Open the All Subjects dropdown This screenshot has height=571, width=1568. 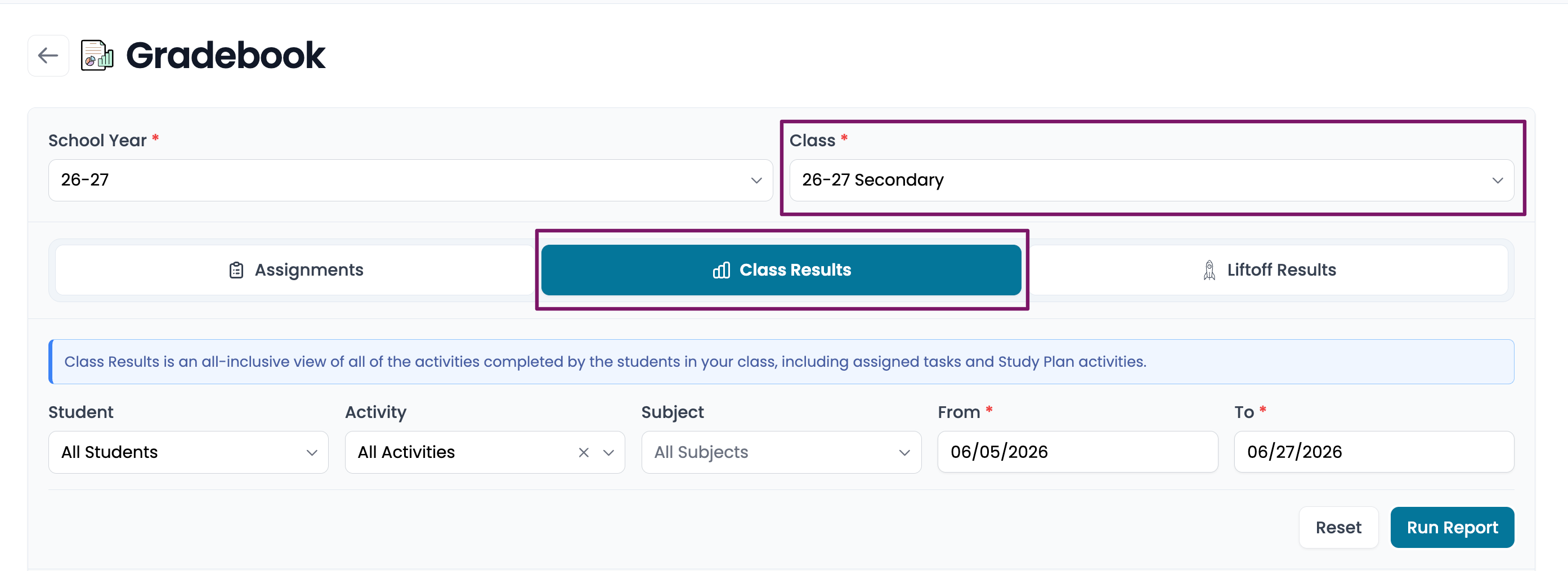[781, 452]
